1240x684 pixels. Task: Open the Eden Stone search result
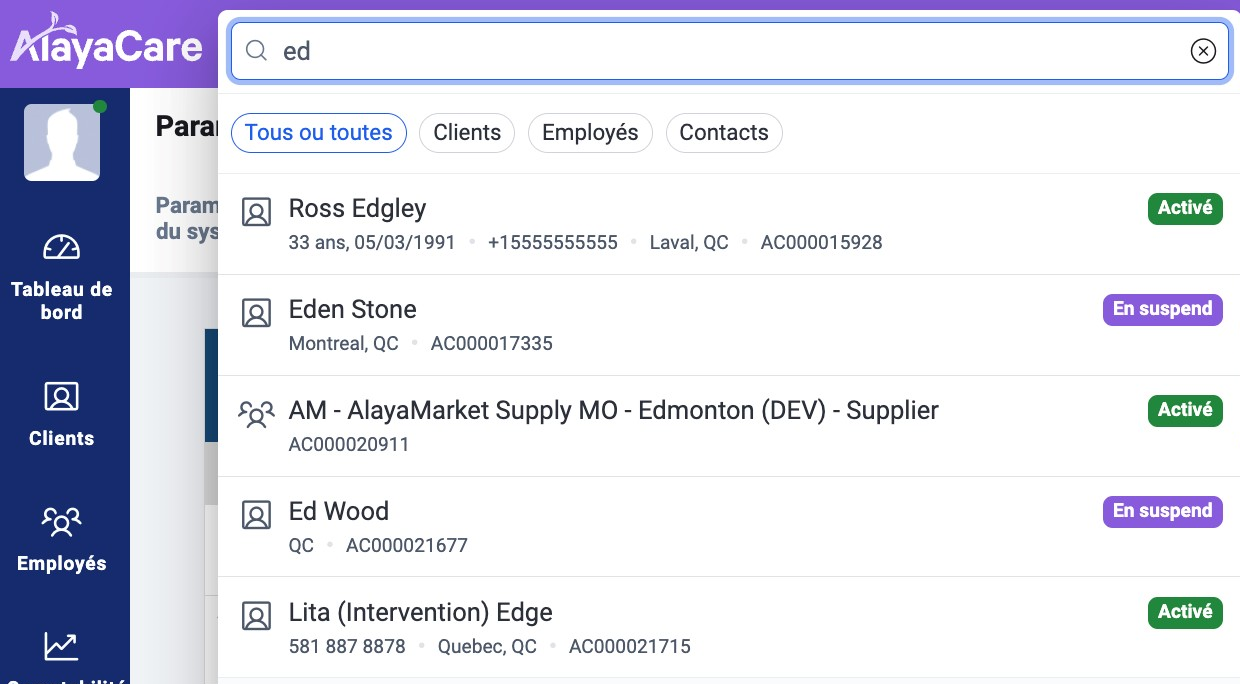[x=352, y=309]
